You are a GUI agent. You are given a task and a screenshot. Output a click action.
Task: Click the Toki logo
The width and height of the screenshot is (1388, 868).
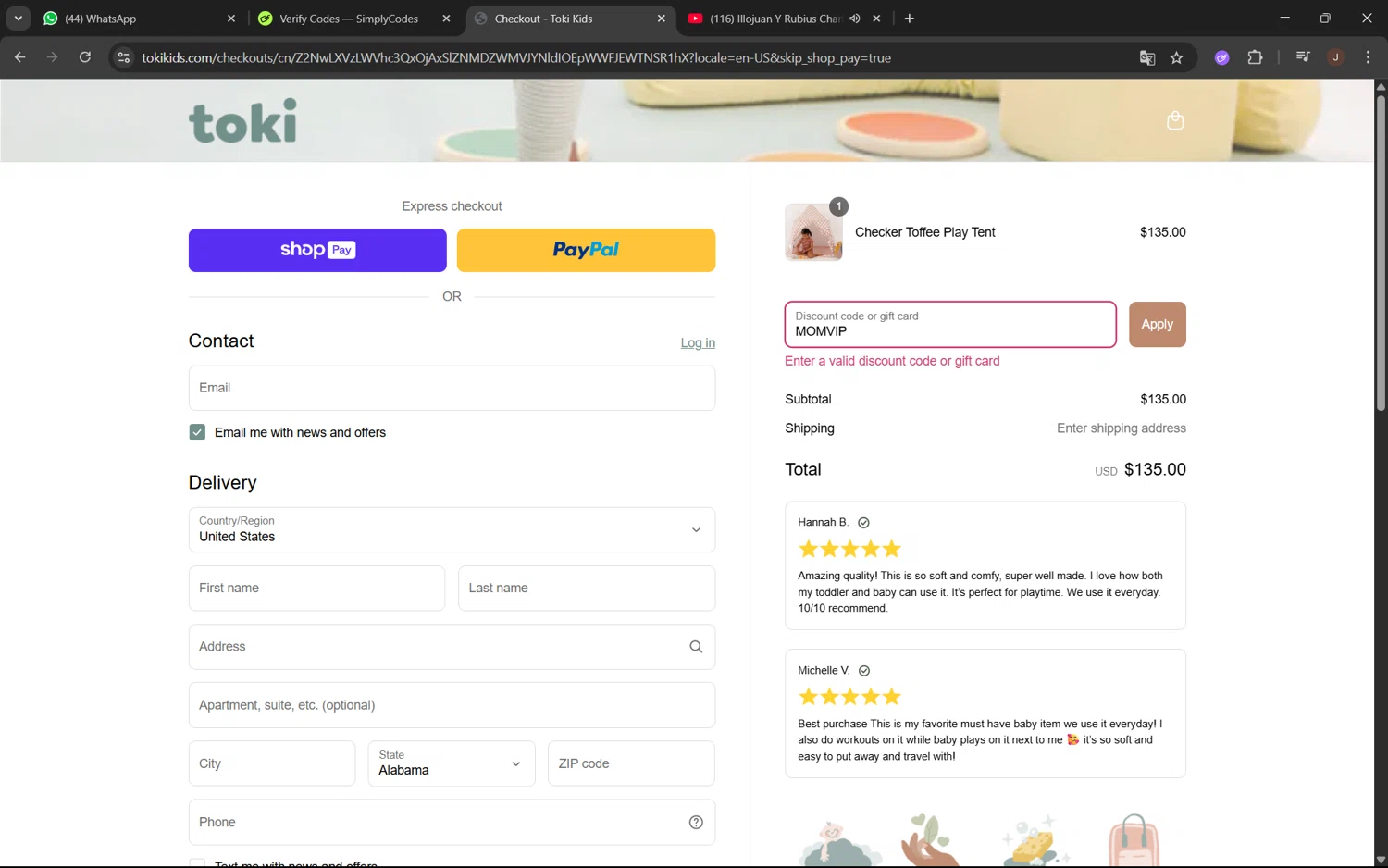point(242,121)
